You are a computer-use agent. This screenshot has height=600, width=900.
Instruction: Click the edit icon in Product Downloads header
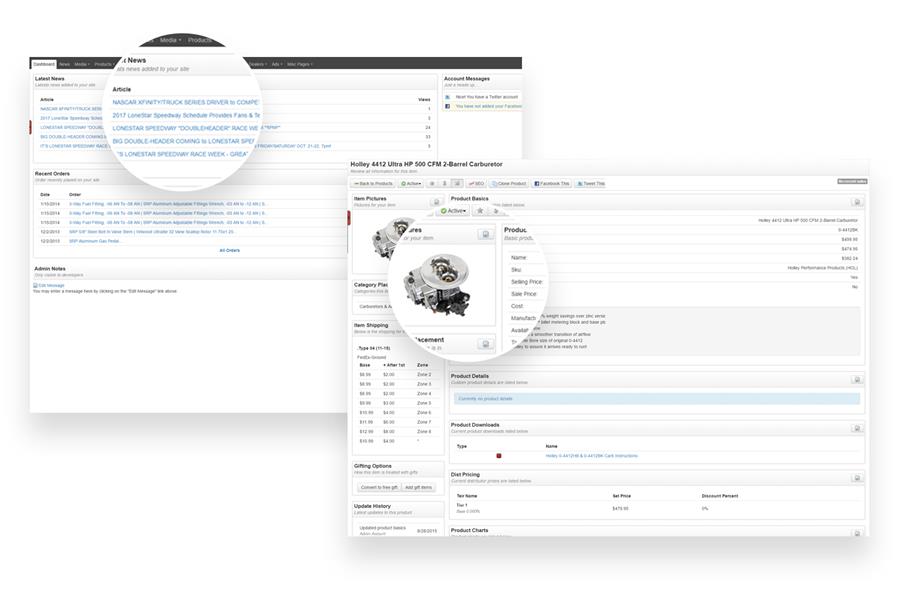click(857, 428)
